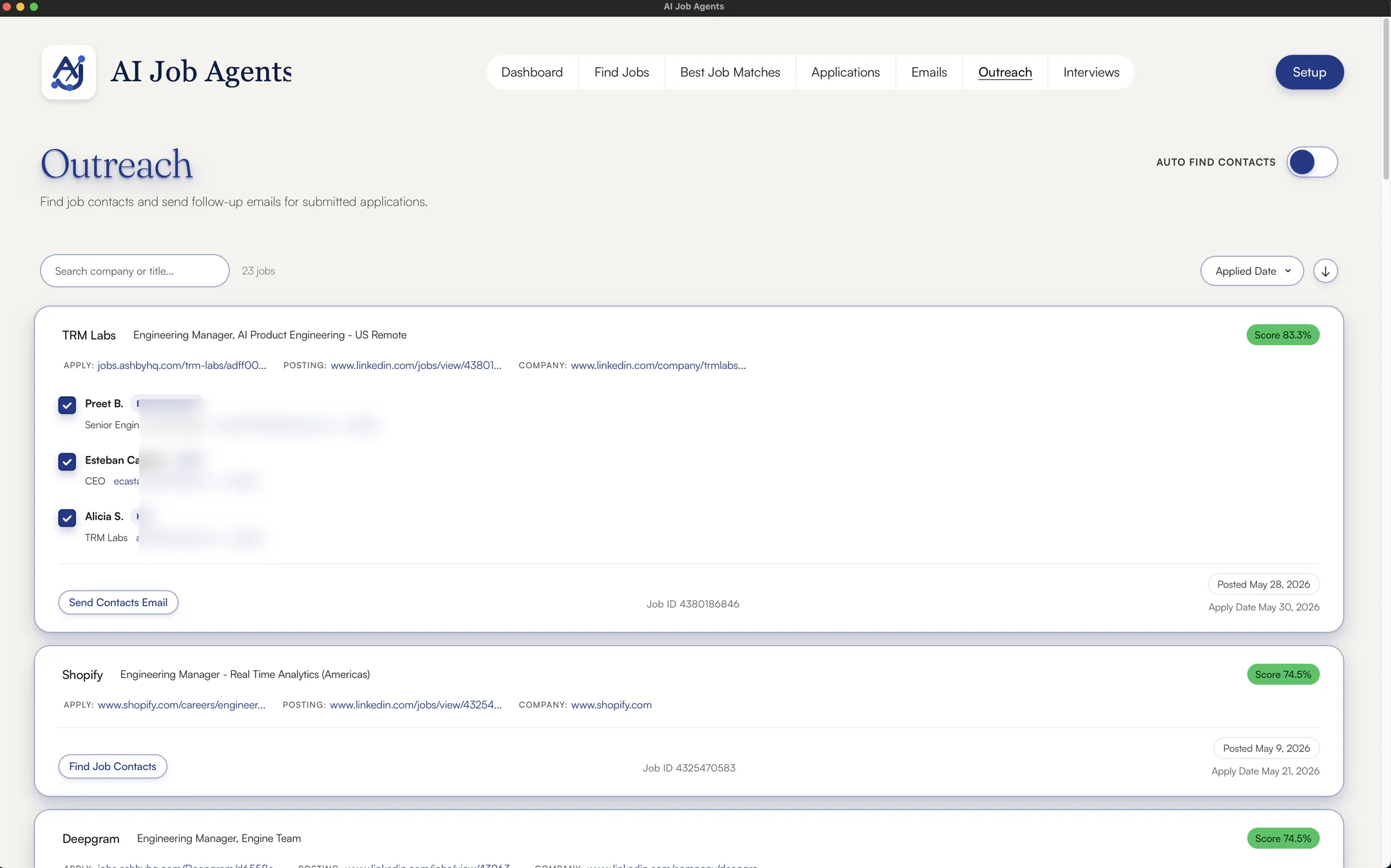Click the '23 jobs' count label
This screenshot has width=1391, height=868.
258,271
